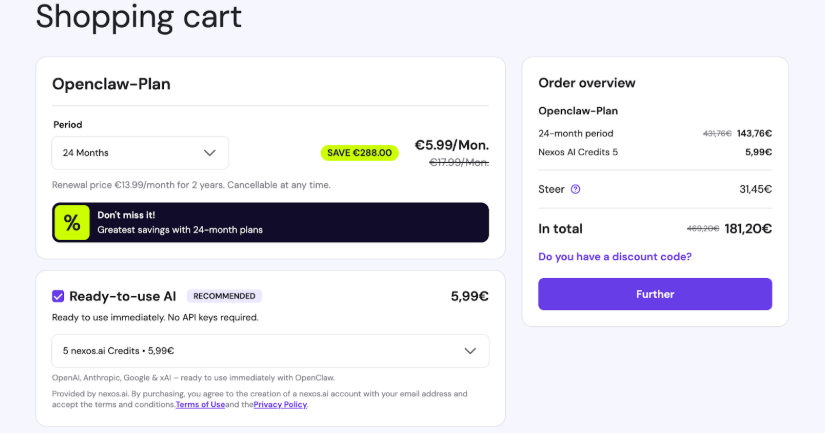Click the €5.99/Mon. plan price

click(x=451, y=145)
